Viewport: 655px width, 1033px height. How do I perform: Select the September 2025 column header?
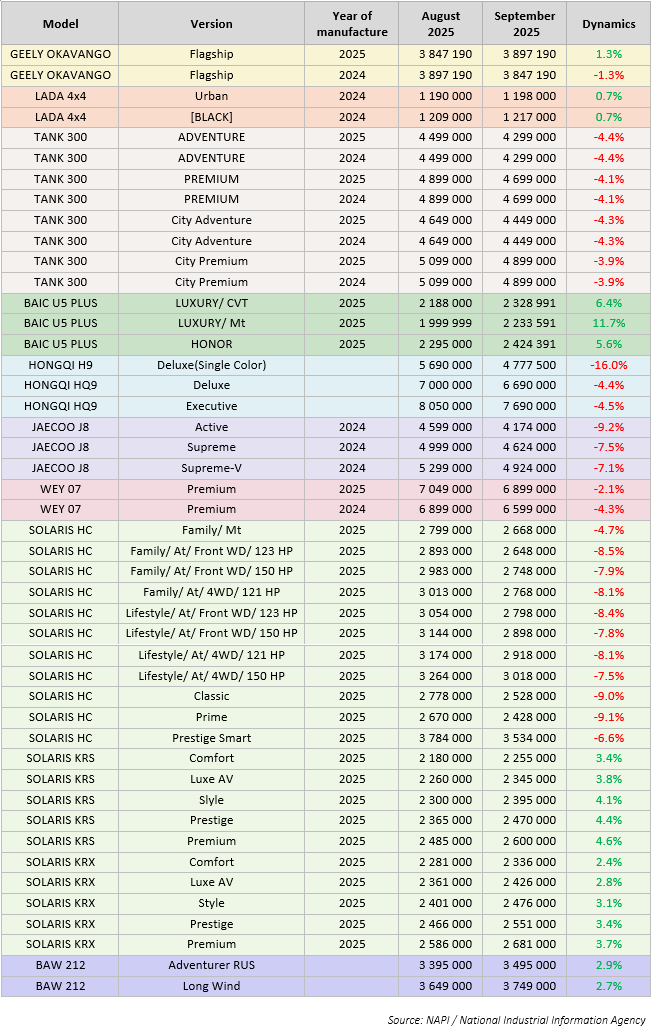(525, 23)
